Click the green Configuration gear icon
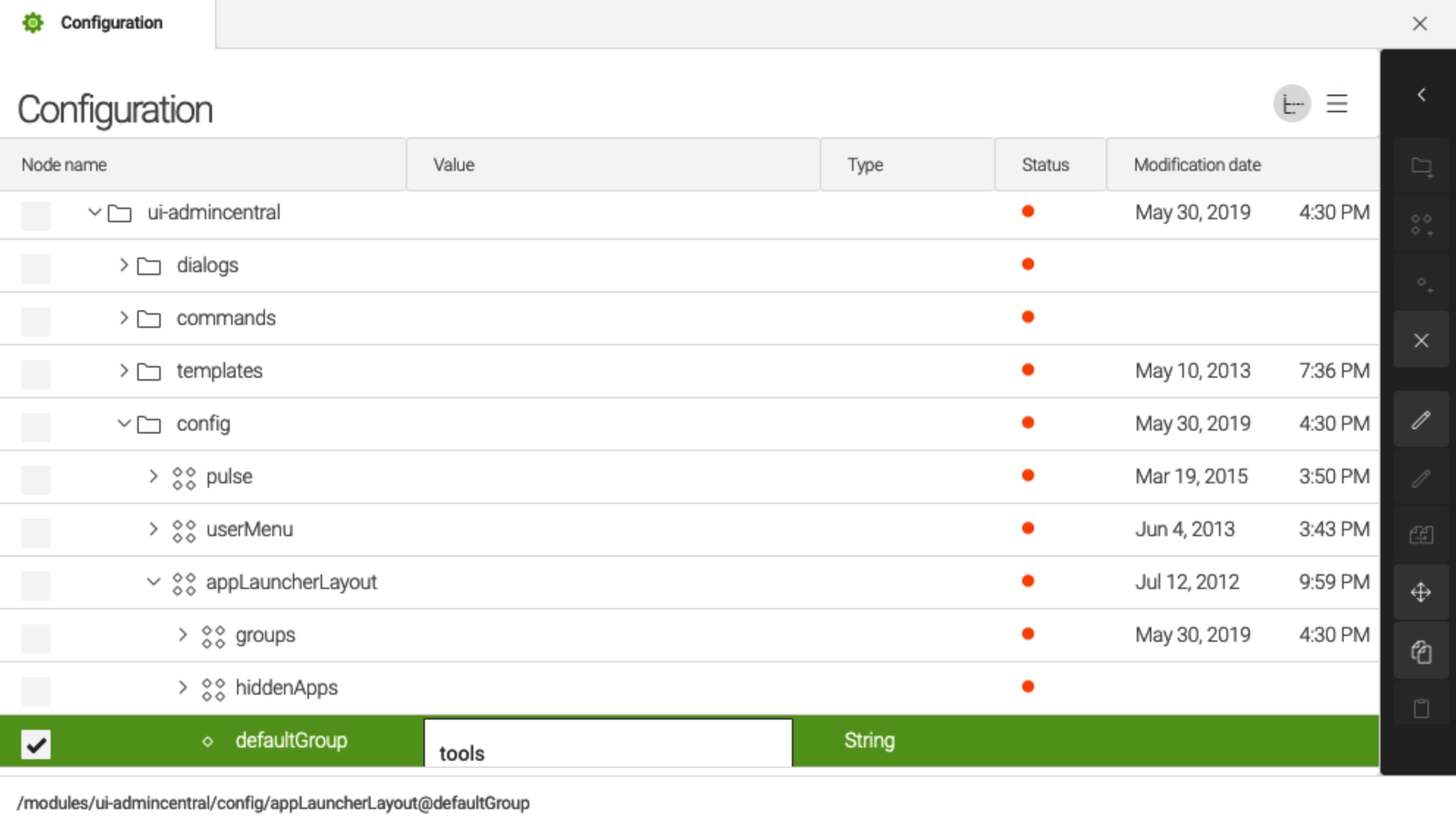The height and width of the screenshot is (823, 1456). (x=33, y=23)
